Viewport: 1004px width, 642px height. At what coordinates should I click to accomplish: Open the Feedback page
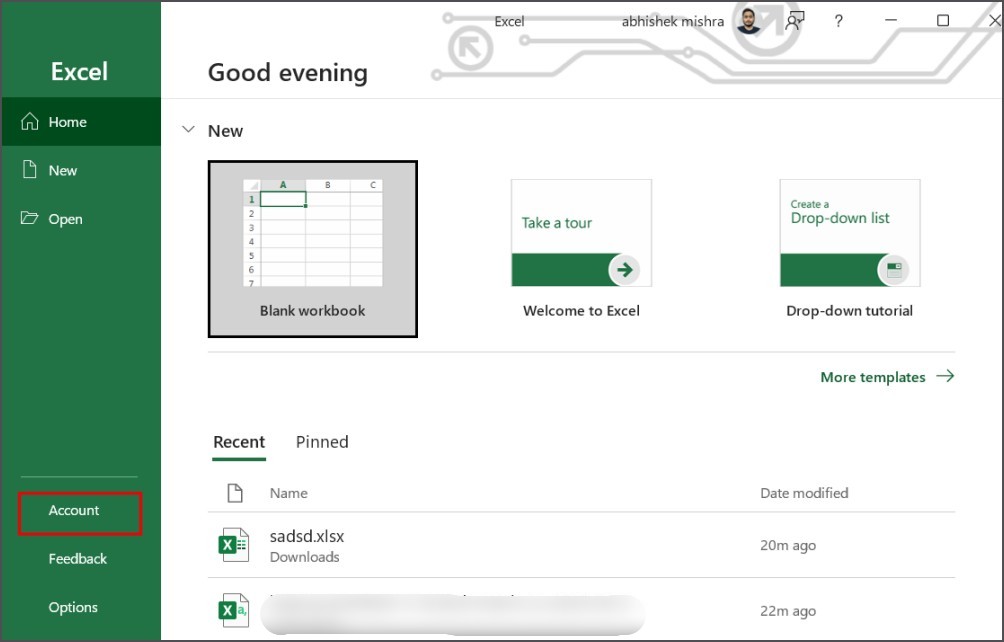[77, 559]
